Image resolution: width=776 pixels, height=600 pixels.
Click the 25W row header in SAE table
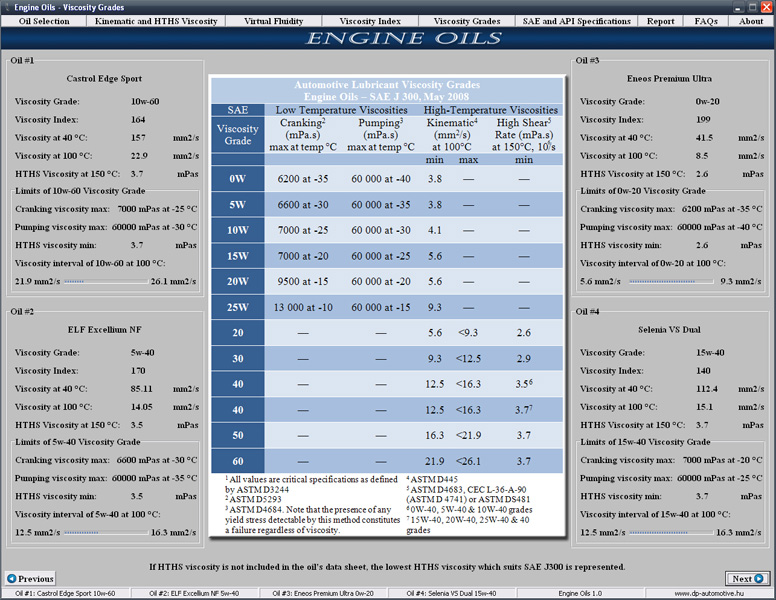tap(238, 307)
